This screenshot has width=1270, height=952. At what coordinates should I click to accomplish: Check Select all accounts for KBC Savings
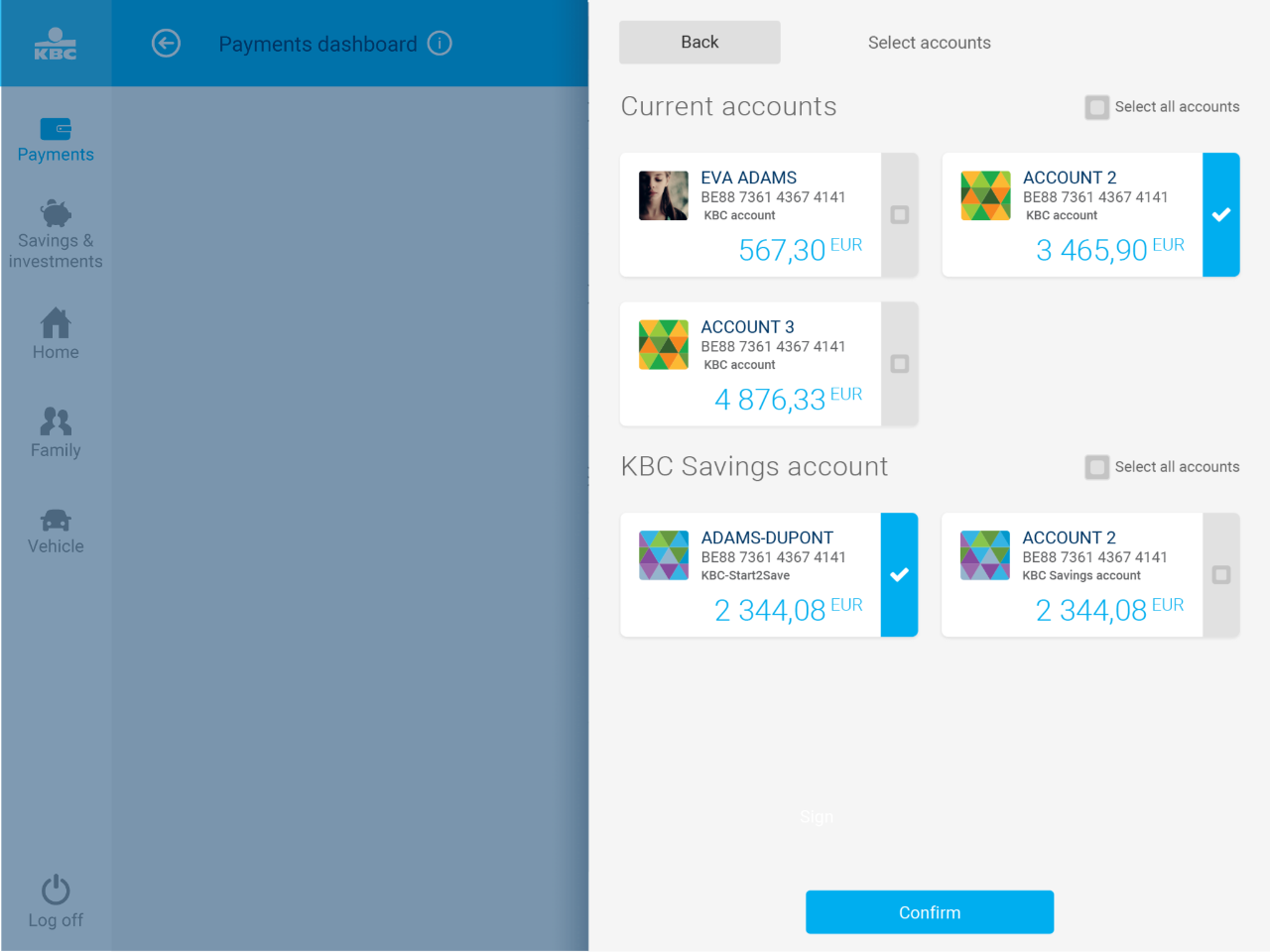pyautogui.click(x=1096, y=467)
